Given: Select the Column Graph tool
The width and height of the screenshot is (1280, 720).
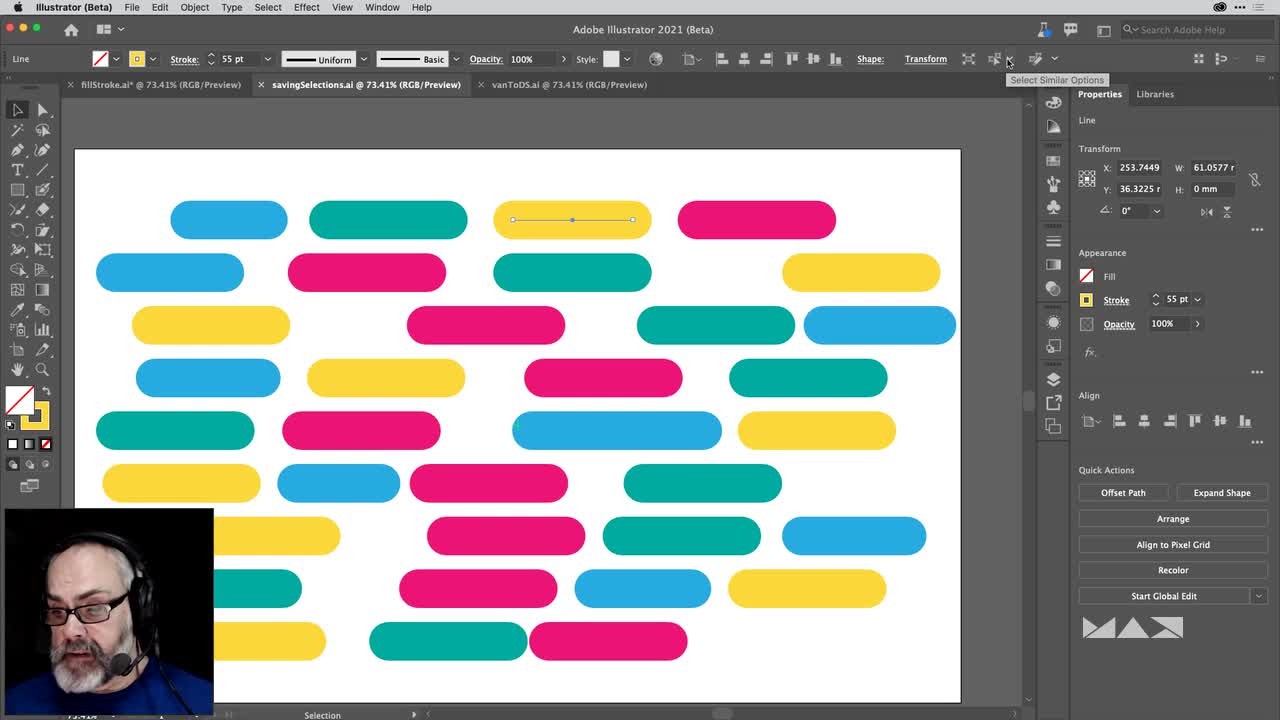Looking at the screenshot, I should [43, 330].
